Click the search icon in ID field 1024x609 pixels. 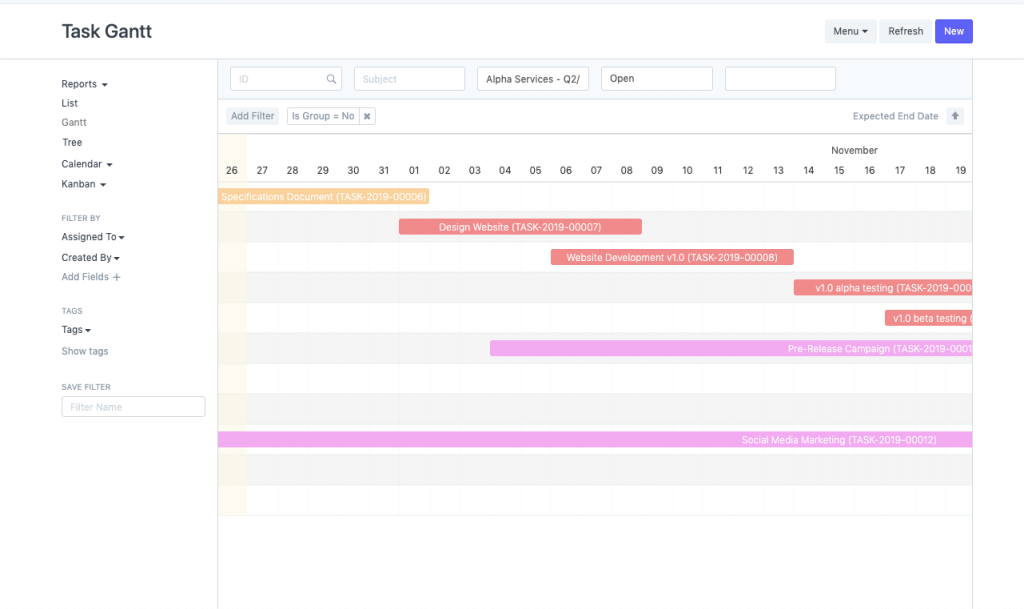[331, 79]
